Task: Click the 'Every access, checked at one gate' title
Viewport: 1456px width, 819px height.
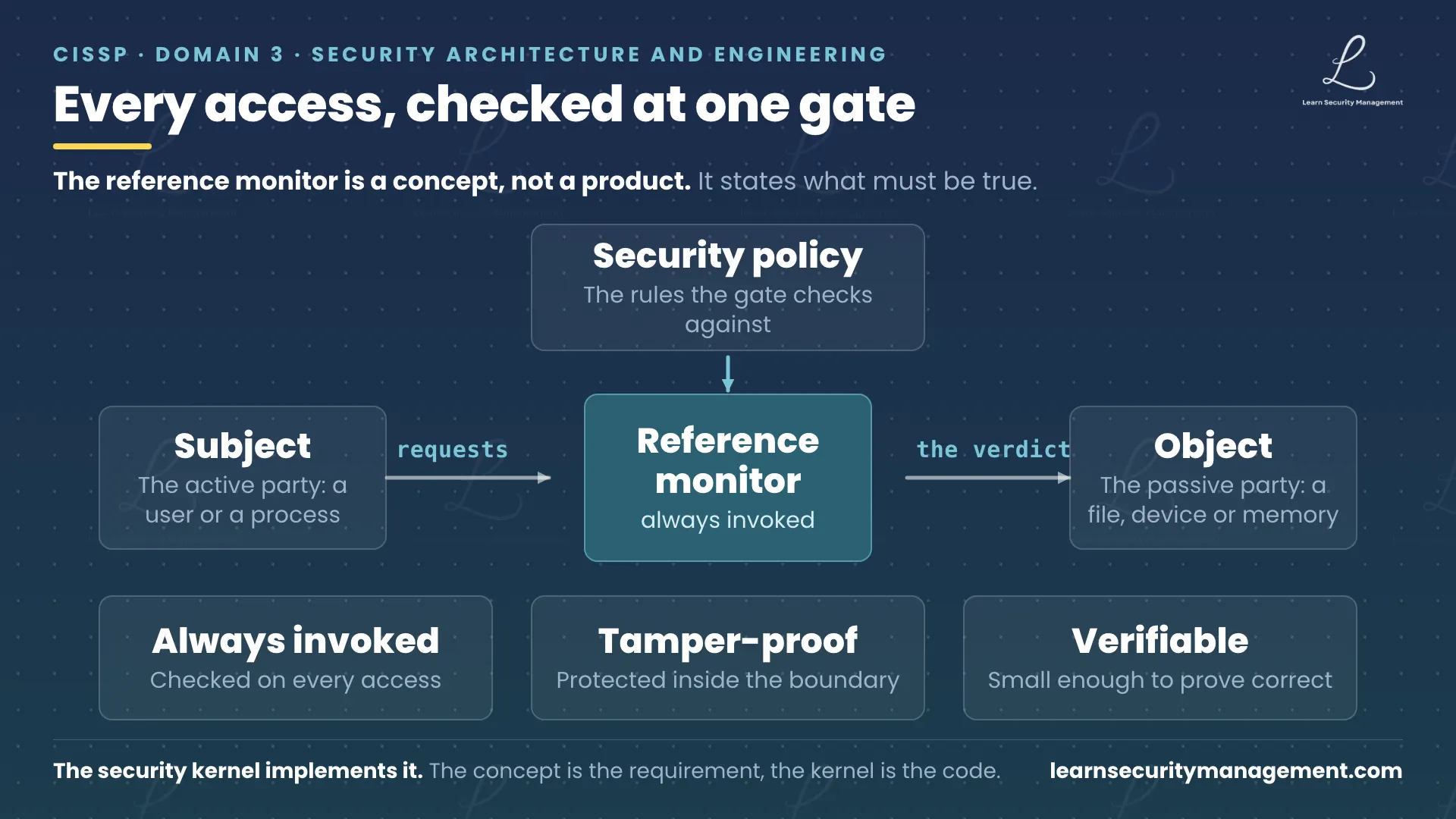Action: (485, 104)
